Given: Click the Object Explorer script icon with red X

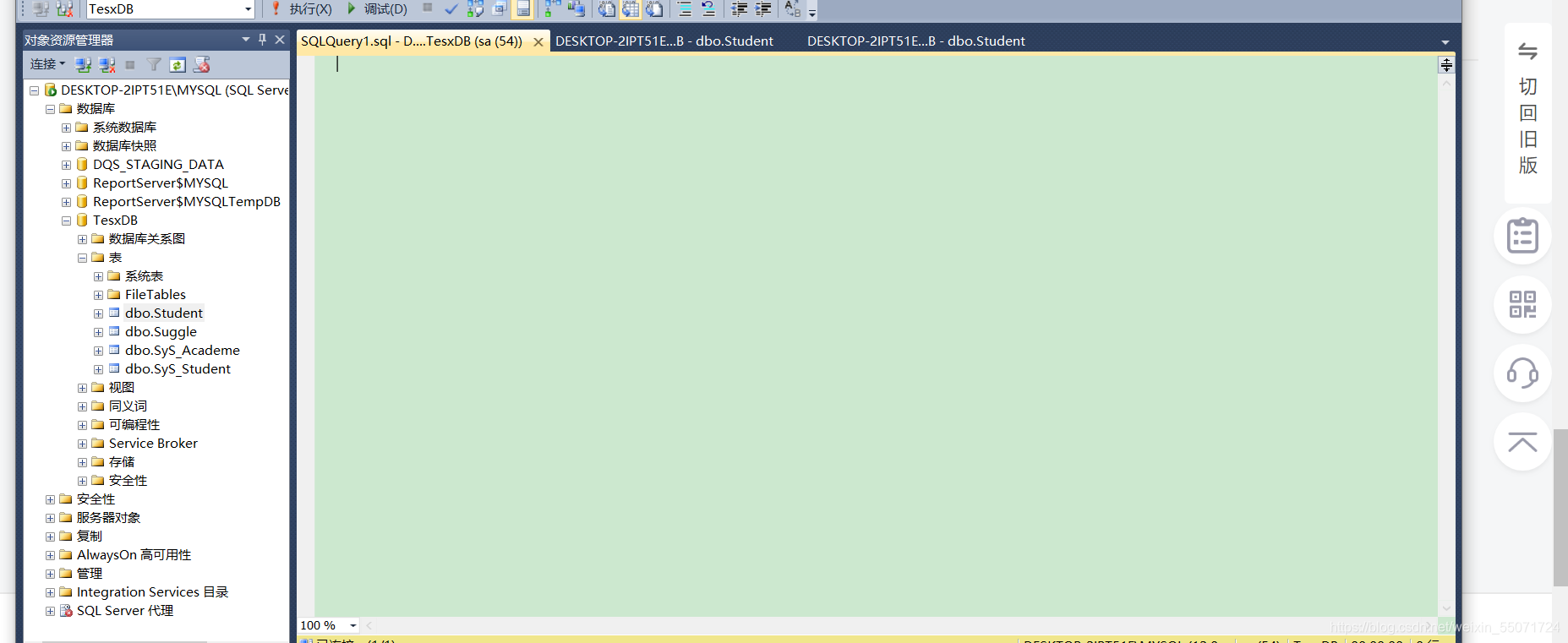Looking at the screenshot, I should point(201,64).
